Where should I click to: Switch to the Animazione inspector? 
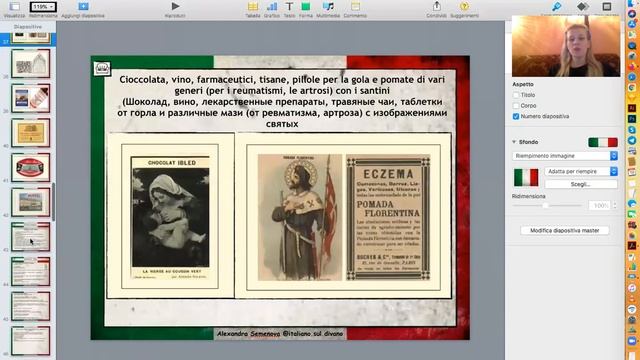coord(583,6)
